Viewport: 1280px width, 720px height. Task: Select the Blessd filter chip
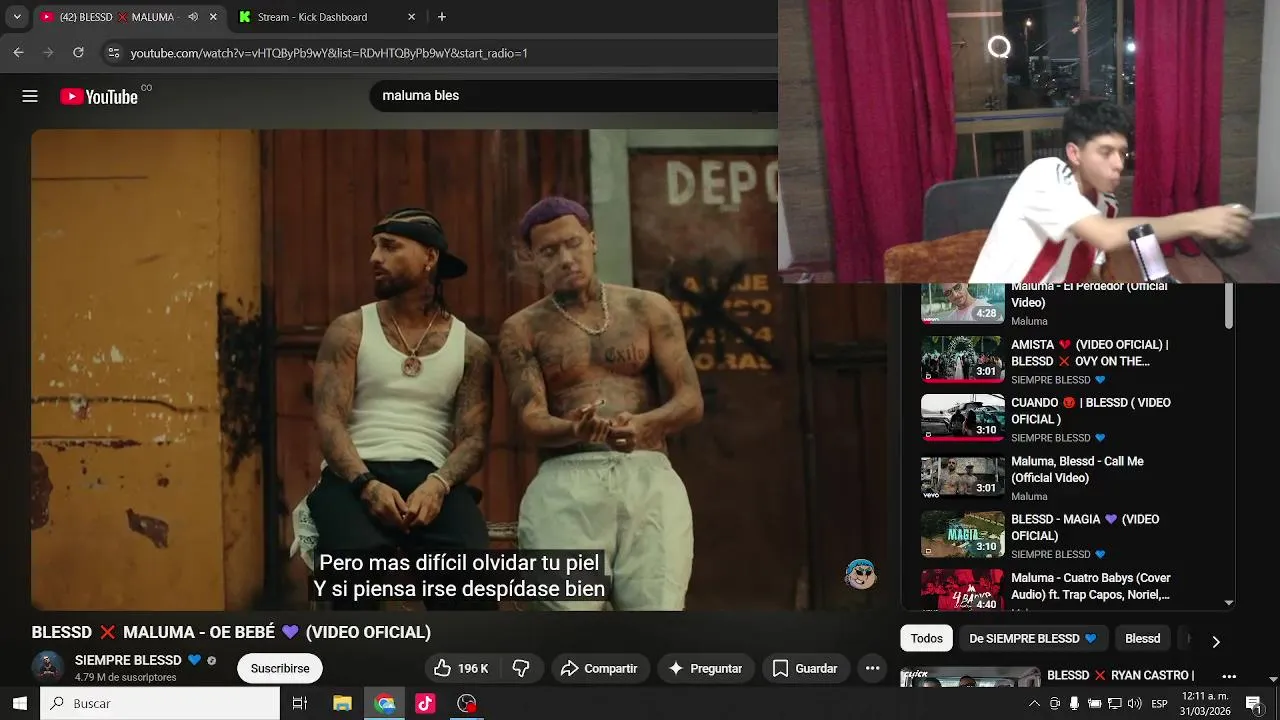1142,638
